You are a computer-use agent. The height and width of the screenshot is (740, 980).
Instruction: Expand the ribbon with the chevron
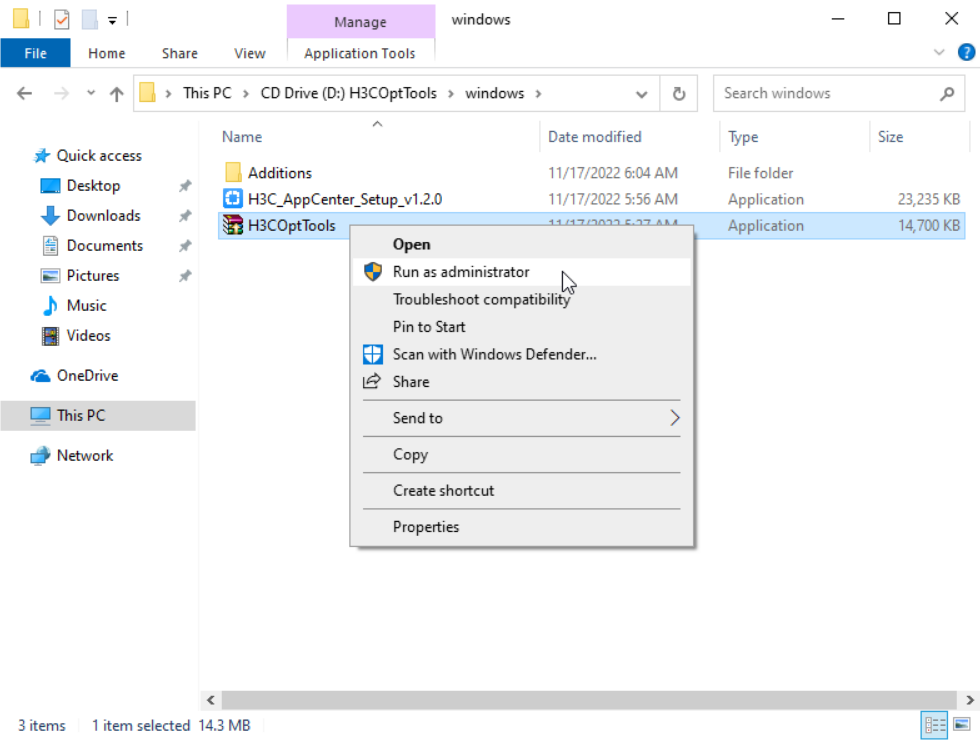(x=939, y=52)
